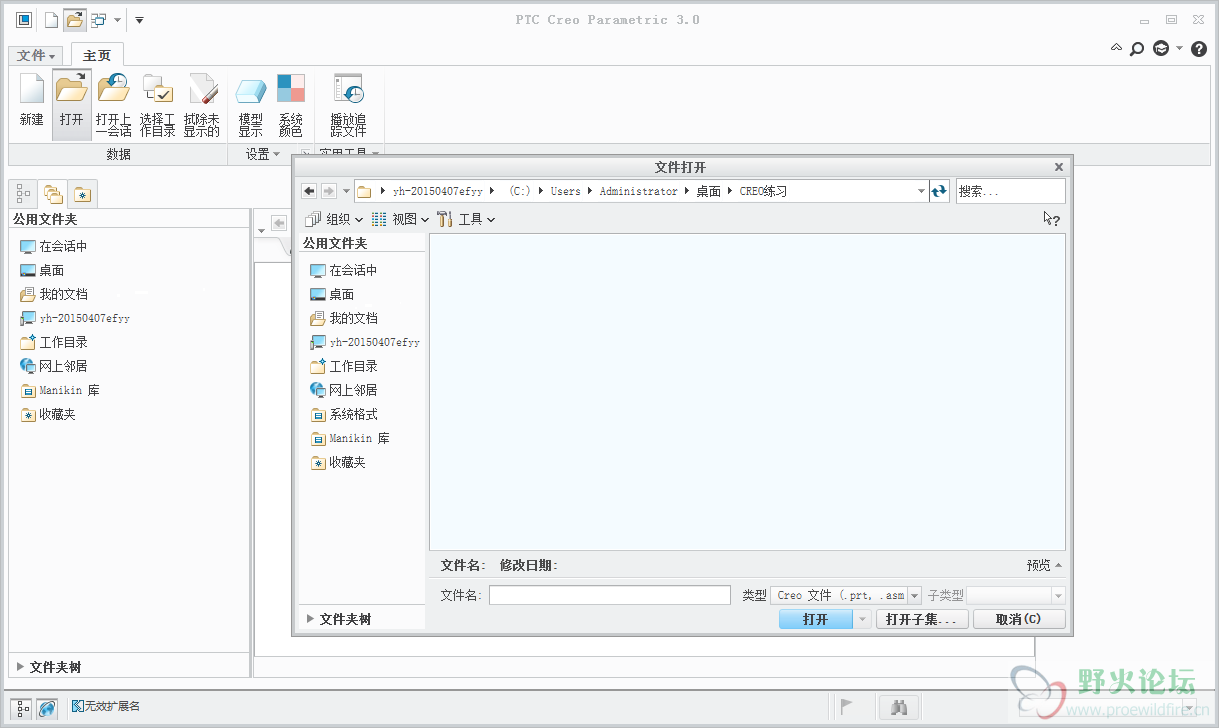Toggle browser display icon in status bar
The height and width of the screenshot is (728, 1219).
coord(47,708)
